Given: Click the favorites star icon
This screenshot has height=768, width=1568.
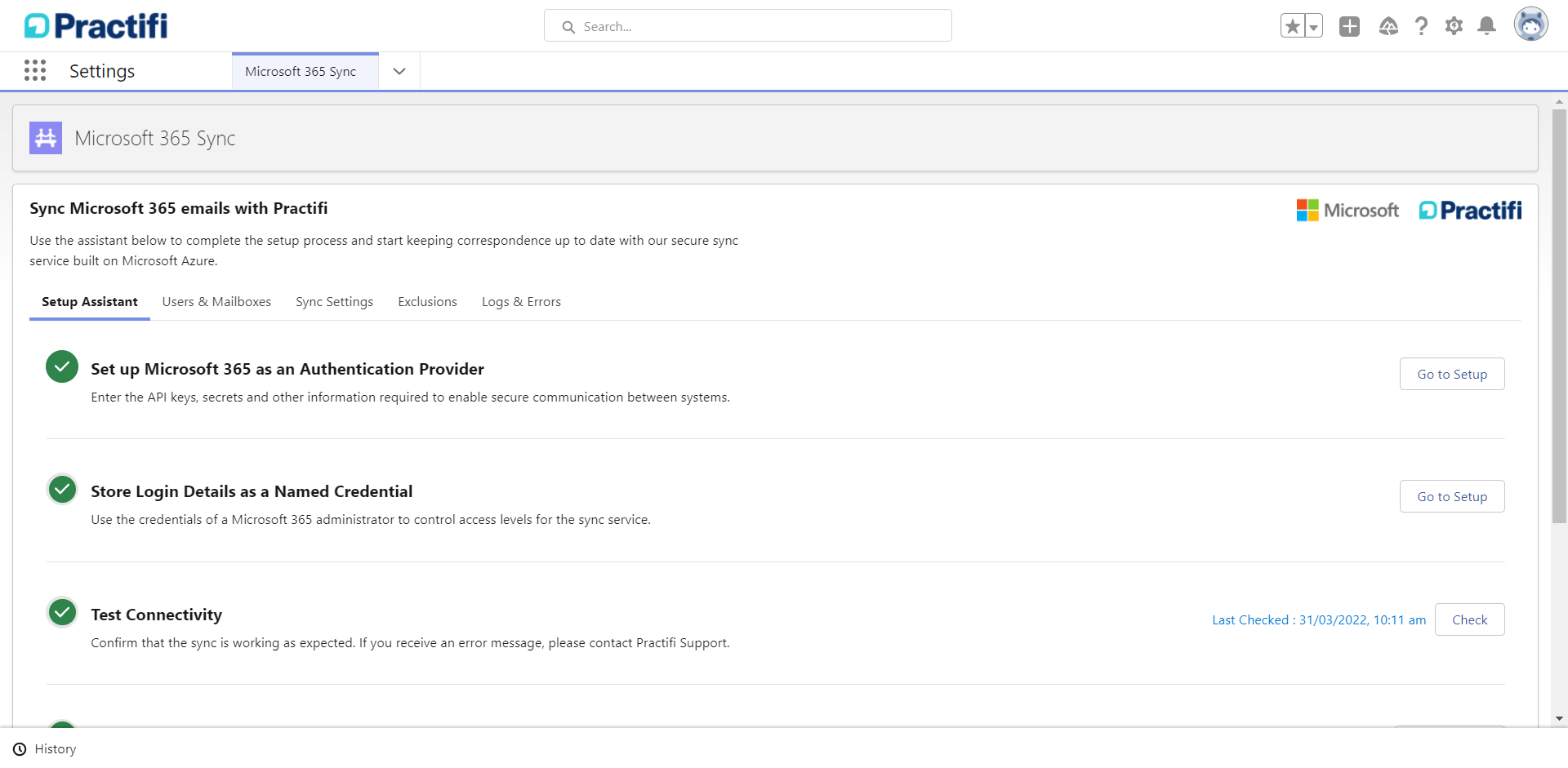Looking at the screenshot, I should pos(1293,27).
